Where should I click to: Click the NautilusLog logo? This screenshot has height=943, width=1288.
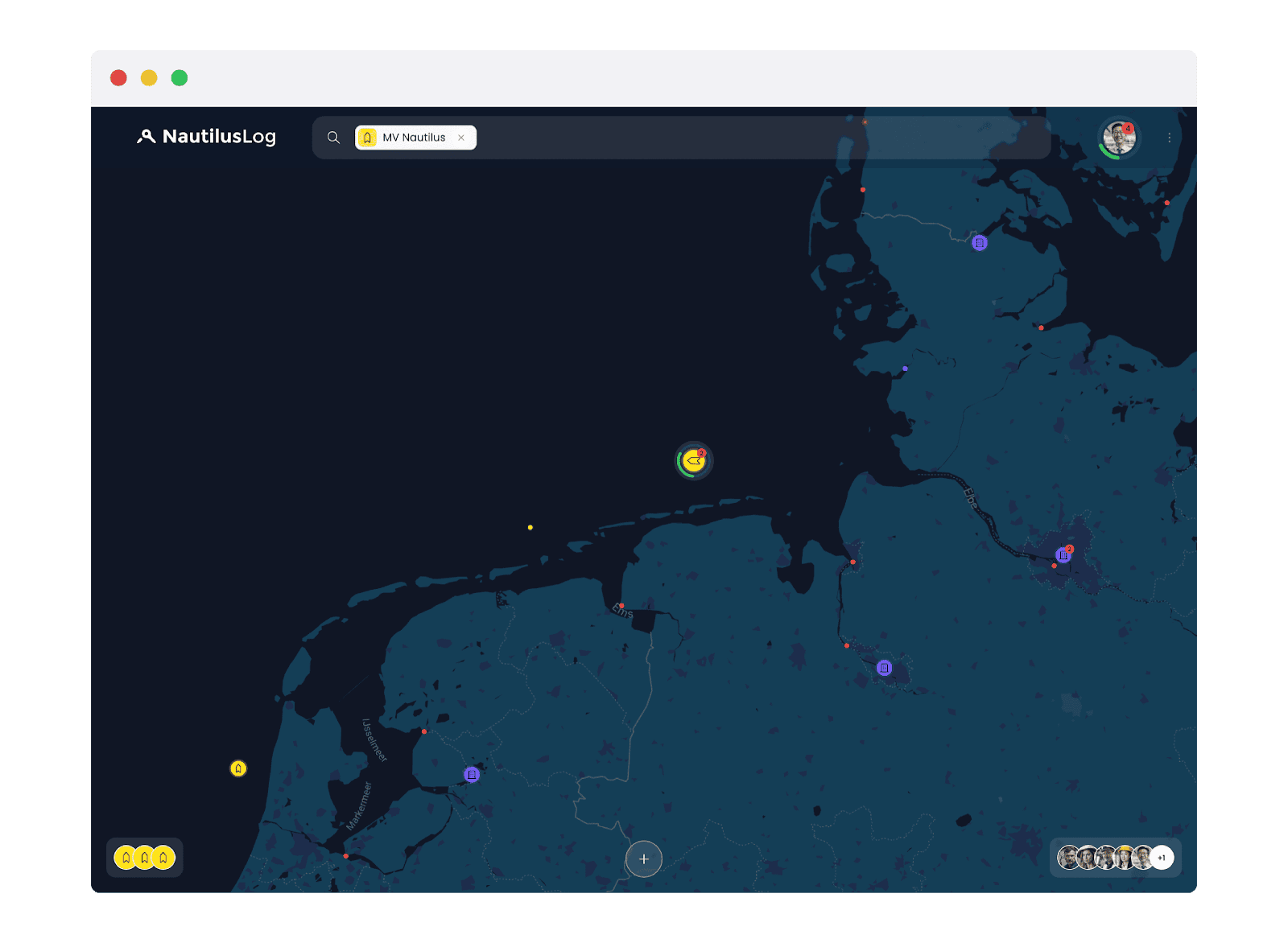click(x=207, y=137)
